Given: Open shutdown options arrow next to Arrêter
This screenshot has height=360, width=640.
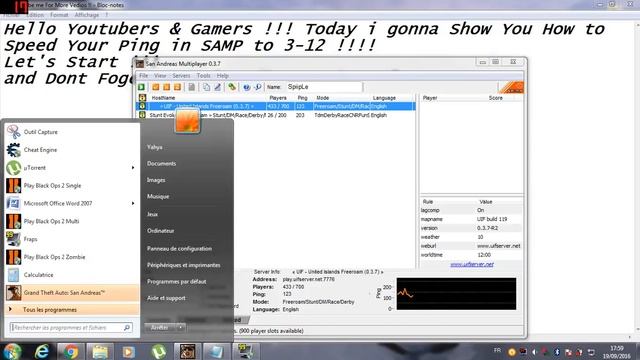Looking at the screenshot, I should [x=180, y=327].
